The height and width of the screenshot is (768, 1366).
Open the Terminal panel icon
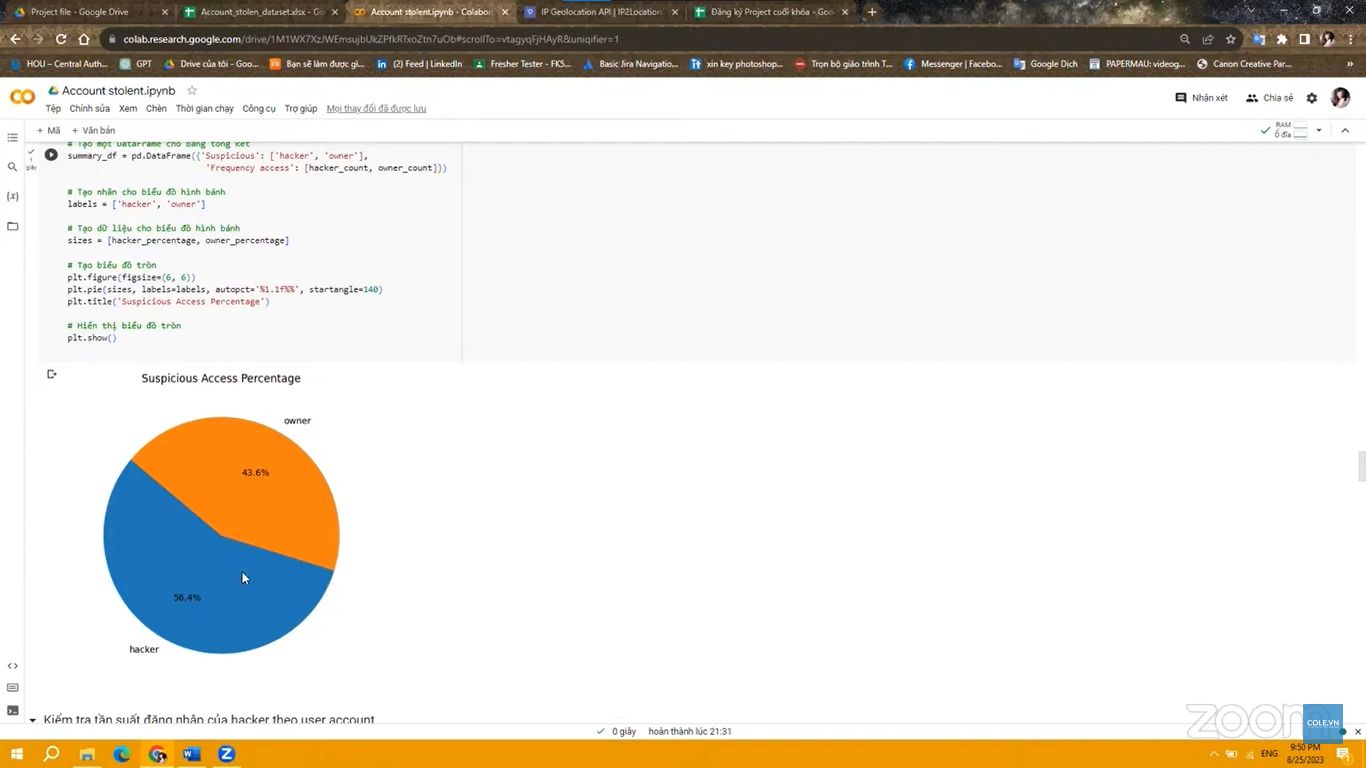point(13,711)
